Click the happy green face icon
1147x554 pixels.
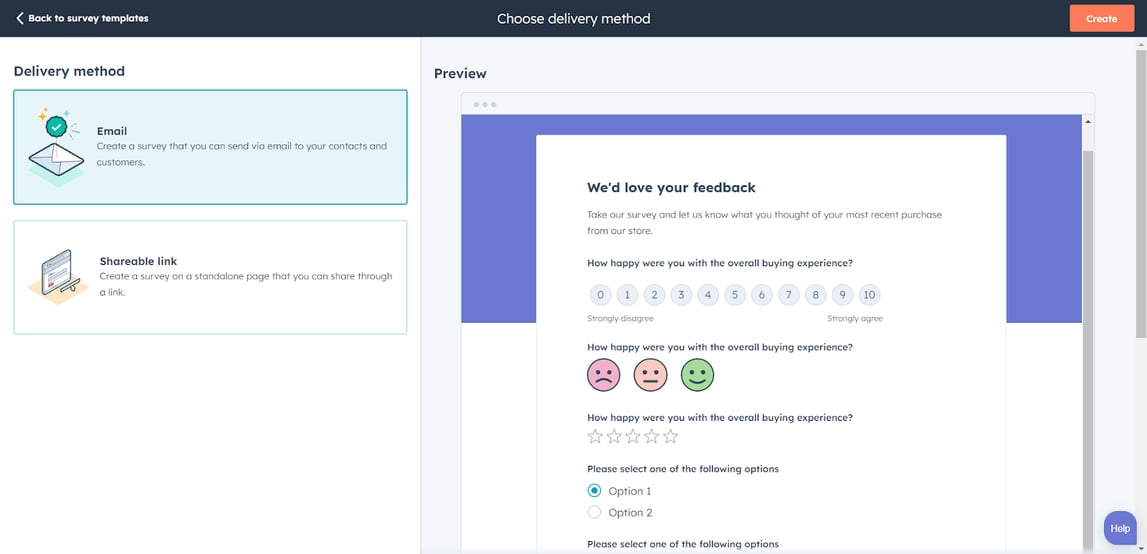[x=697, y=375]
